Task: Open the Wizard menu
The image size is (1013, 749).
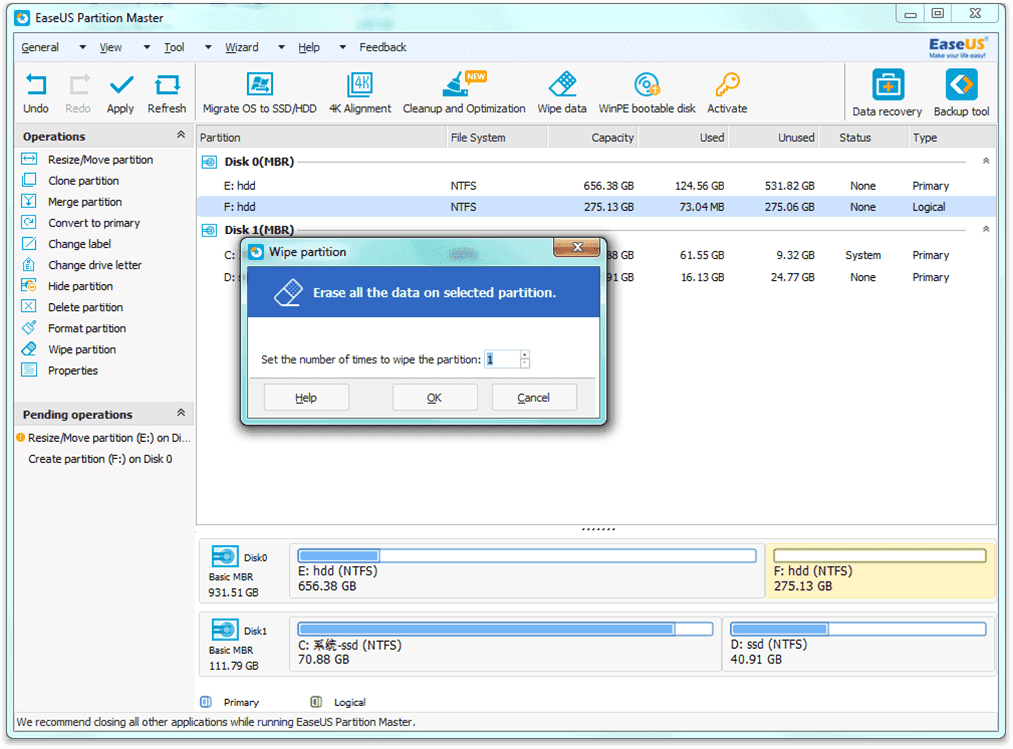Action: [241, 47]
